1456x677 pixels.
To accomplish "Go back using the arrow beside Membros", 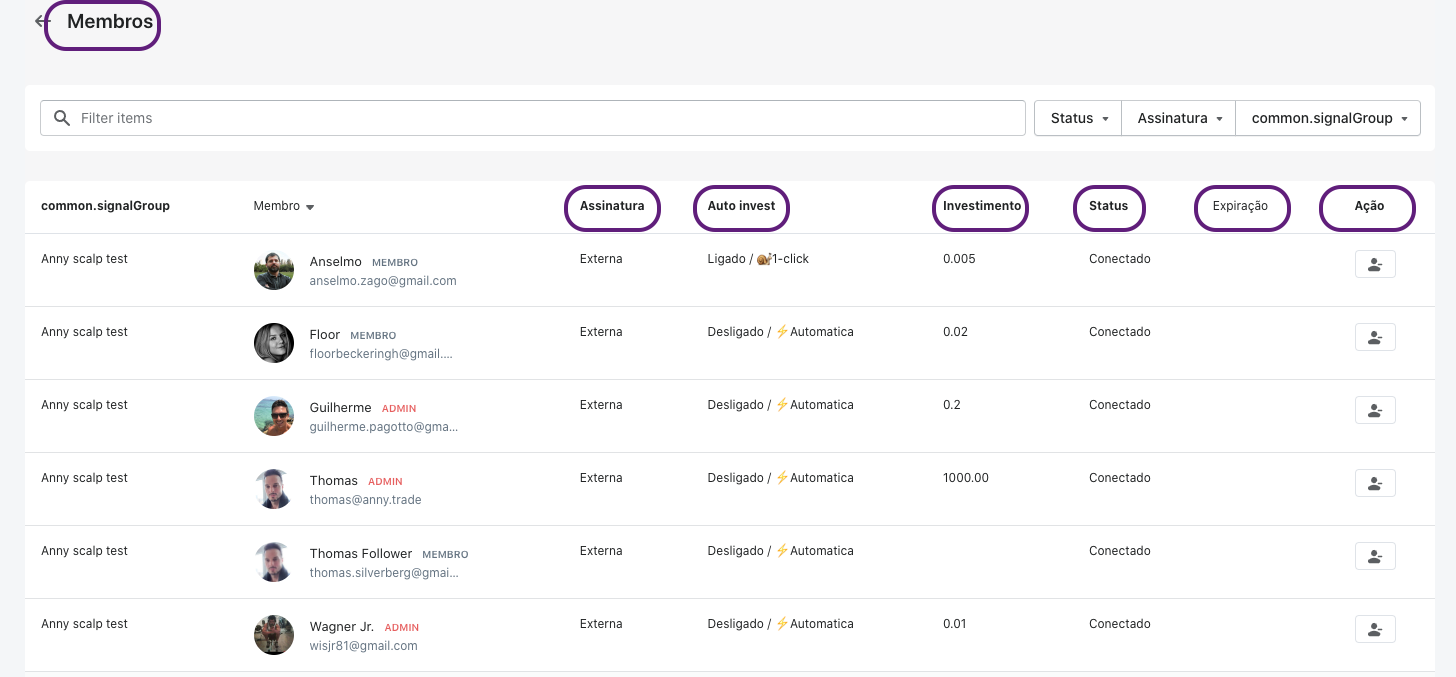I will [x=41, y=21].
